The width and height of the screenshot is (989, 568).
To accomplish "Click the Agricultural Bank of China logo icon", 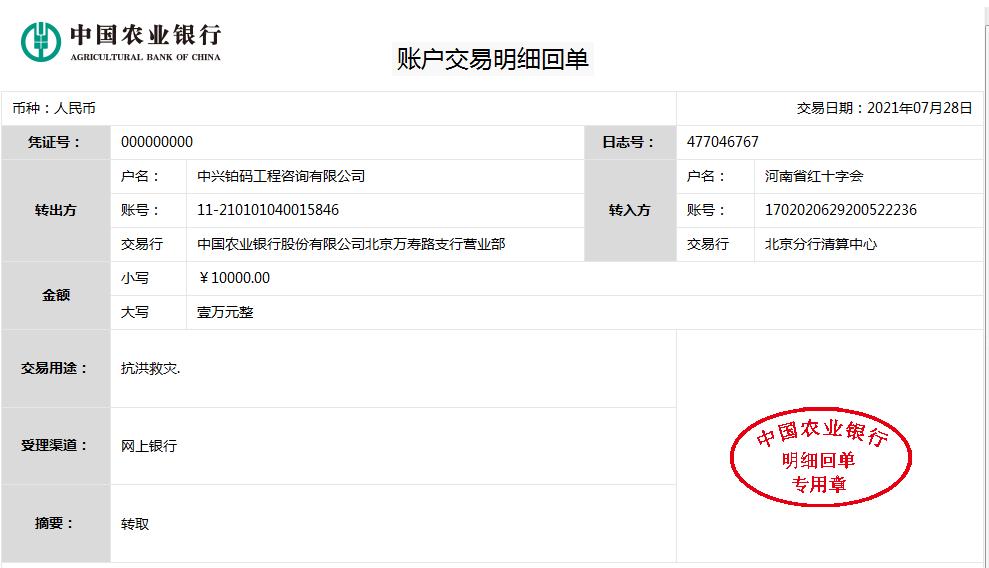I will (41, 42).
